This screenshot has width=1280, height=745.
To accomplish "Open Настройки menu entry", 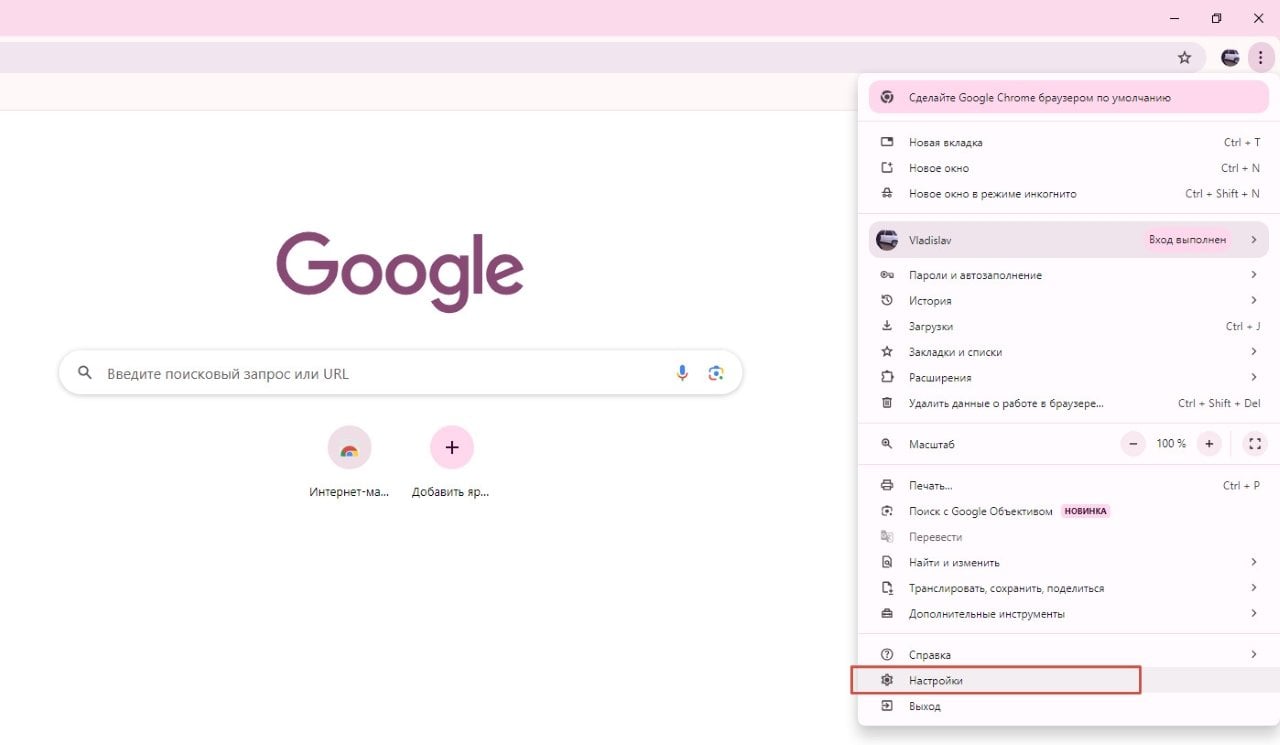I will [1069, 680].
